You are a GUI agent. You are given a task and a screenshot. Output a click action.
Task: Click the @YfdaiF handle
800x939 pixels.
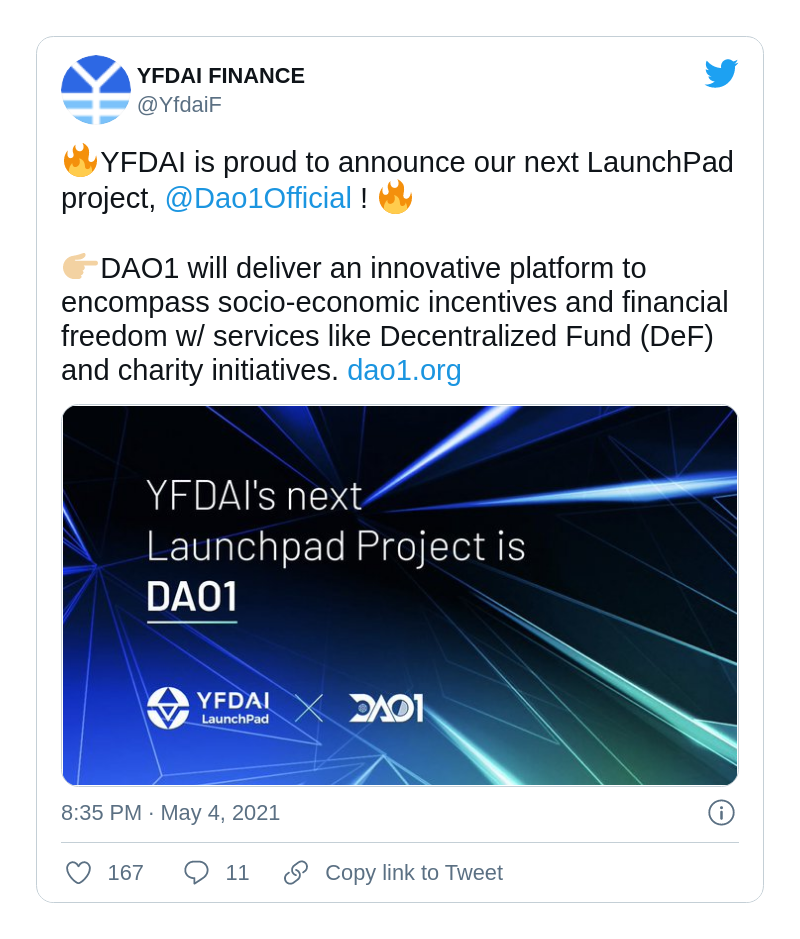[180, 105]
